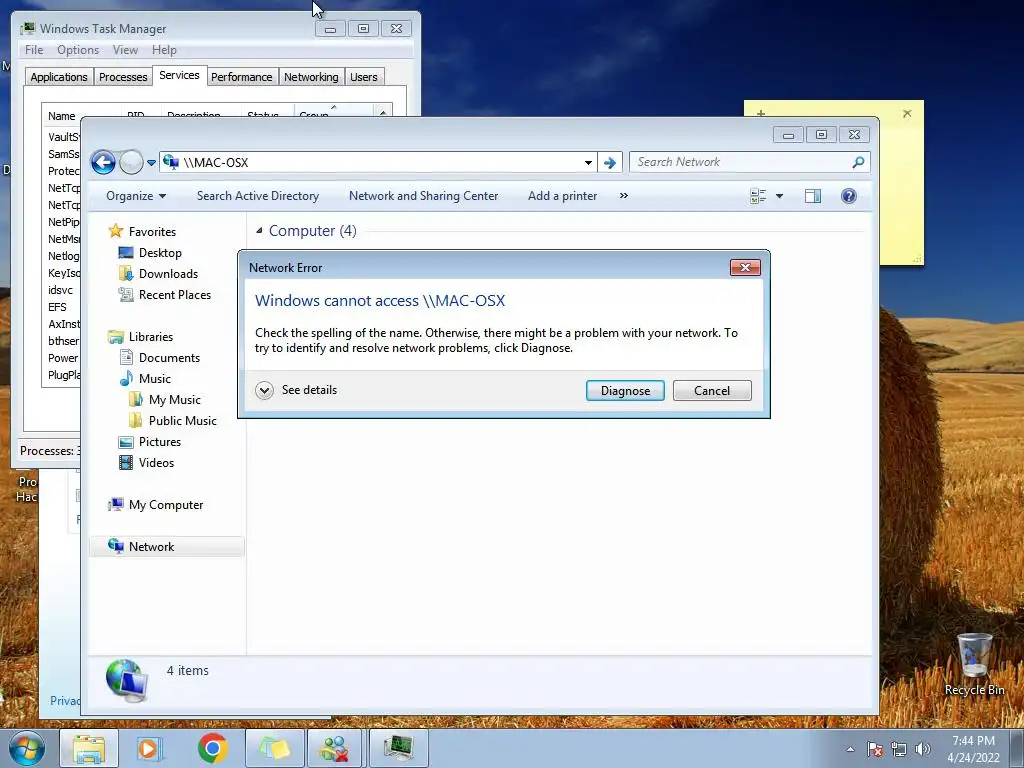This screenshot has height=768, width=1024.
Task: Open Task Manager Options menu
Action: pos(78,50)
